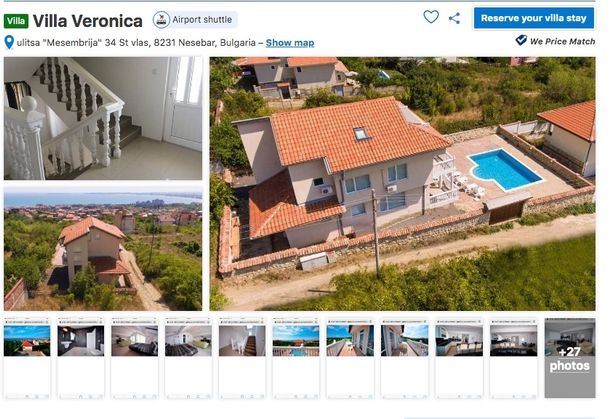Open the Show map link
Screen dimensions: 615x419
pyautogui.click(x=290, y=43)
